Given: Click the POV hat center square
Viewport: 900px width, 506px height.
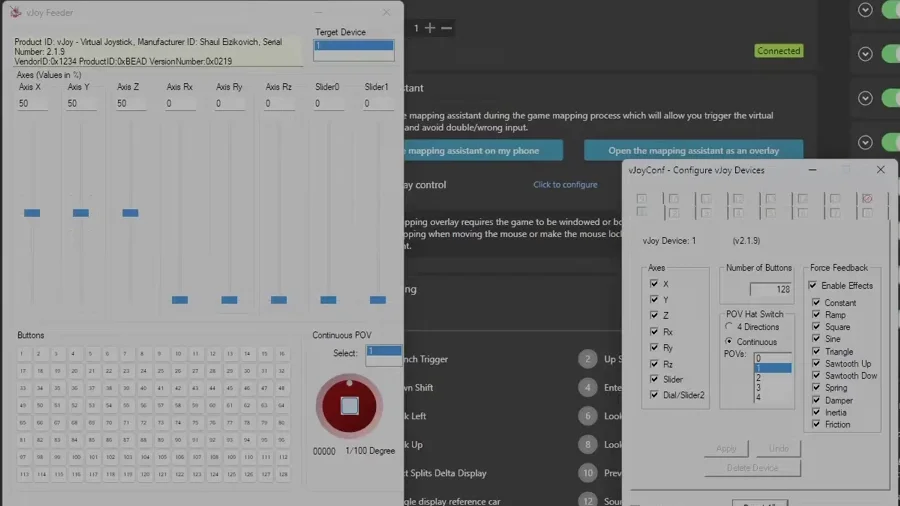Looking at the screenshot, I should [x=350, y=406].
